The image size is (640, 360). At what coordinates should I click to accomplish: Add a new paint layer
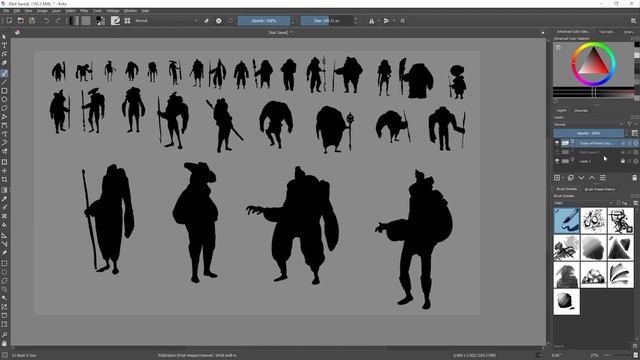coord(557,178)
